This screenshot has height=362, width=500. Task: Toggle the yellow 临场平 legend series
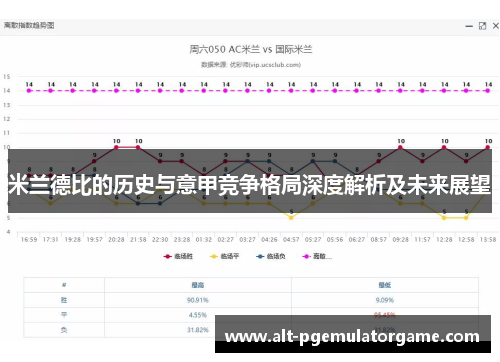click(x=224, y=256)
